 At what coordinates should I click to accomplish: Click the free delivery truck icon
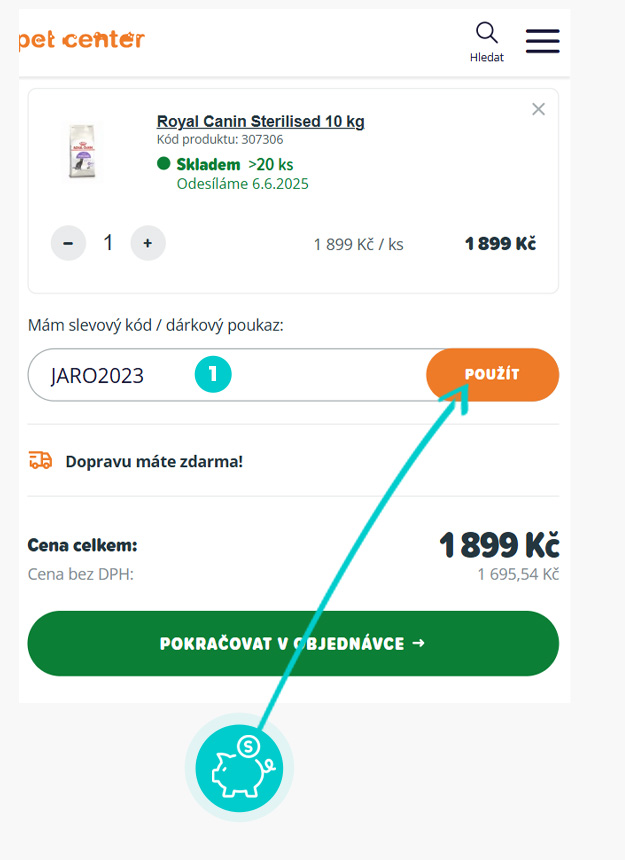coord(40,461)
